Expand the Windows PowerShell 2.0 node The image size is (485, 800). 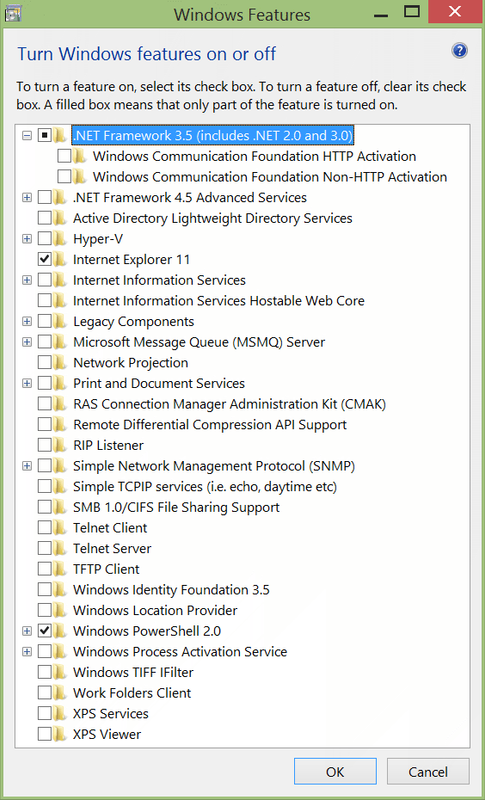tap(27, 631)
